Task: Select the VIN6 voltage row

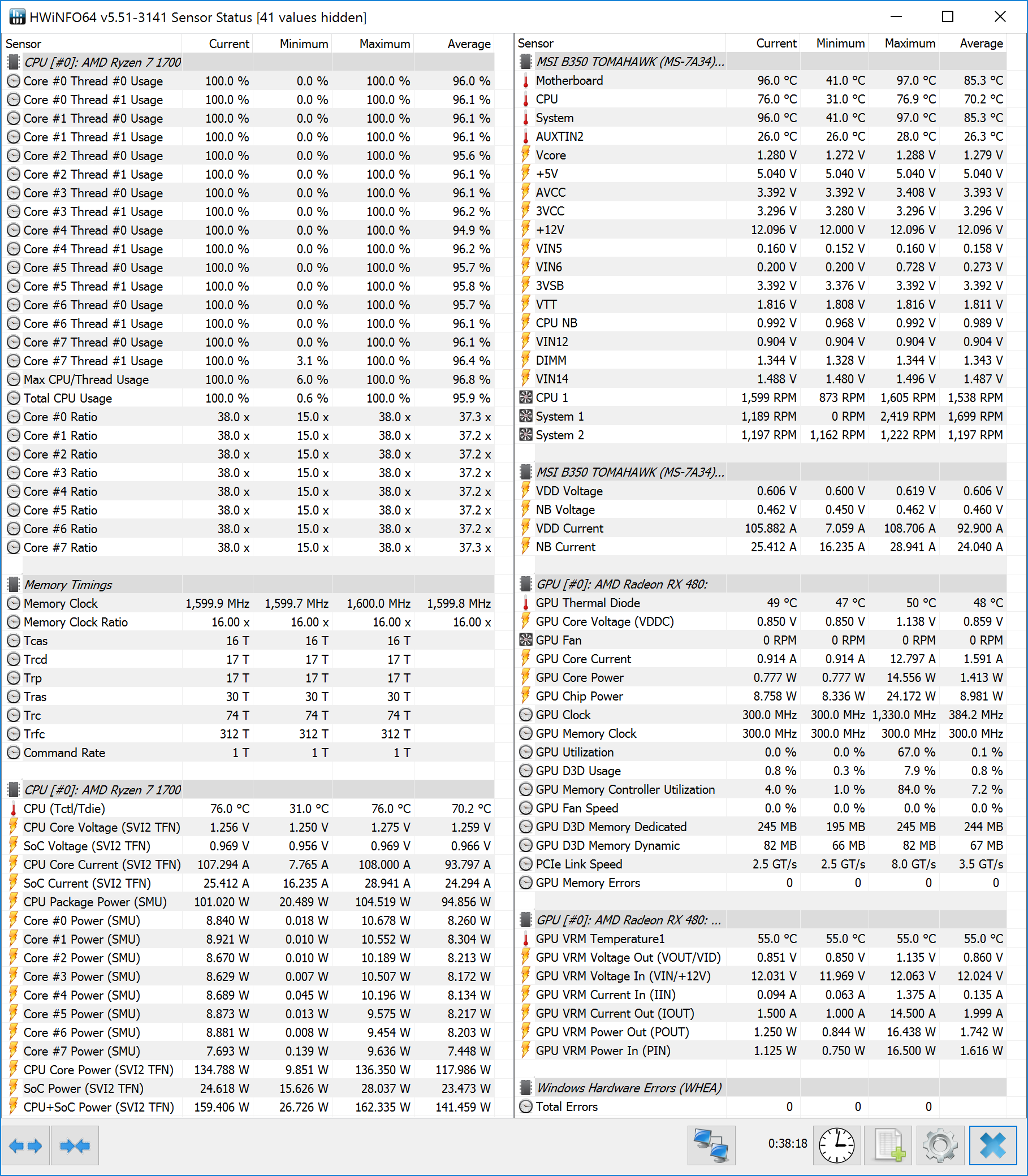Action: point(762,267)
